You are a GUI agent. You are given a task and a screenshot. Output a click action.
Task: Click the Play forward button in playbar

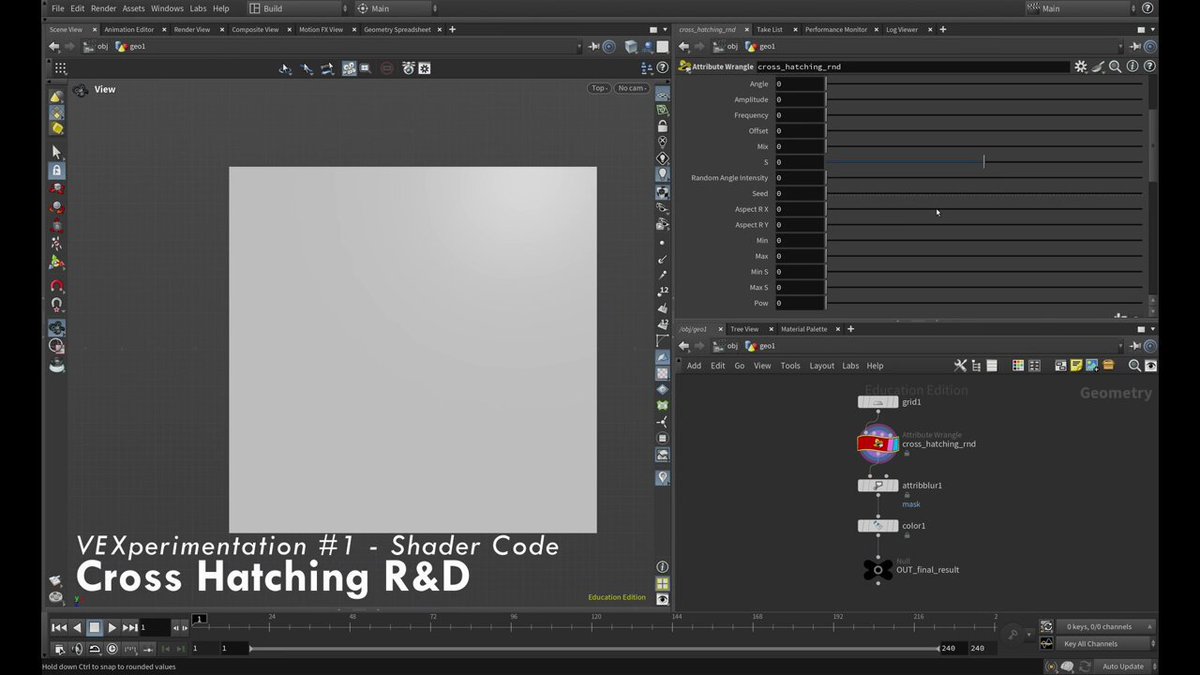(x=112, y=627)
